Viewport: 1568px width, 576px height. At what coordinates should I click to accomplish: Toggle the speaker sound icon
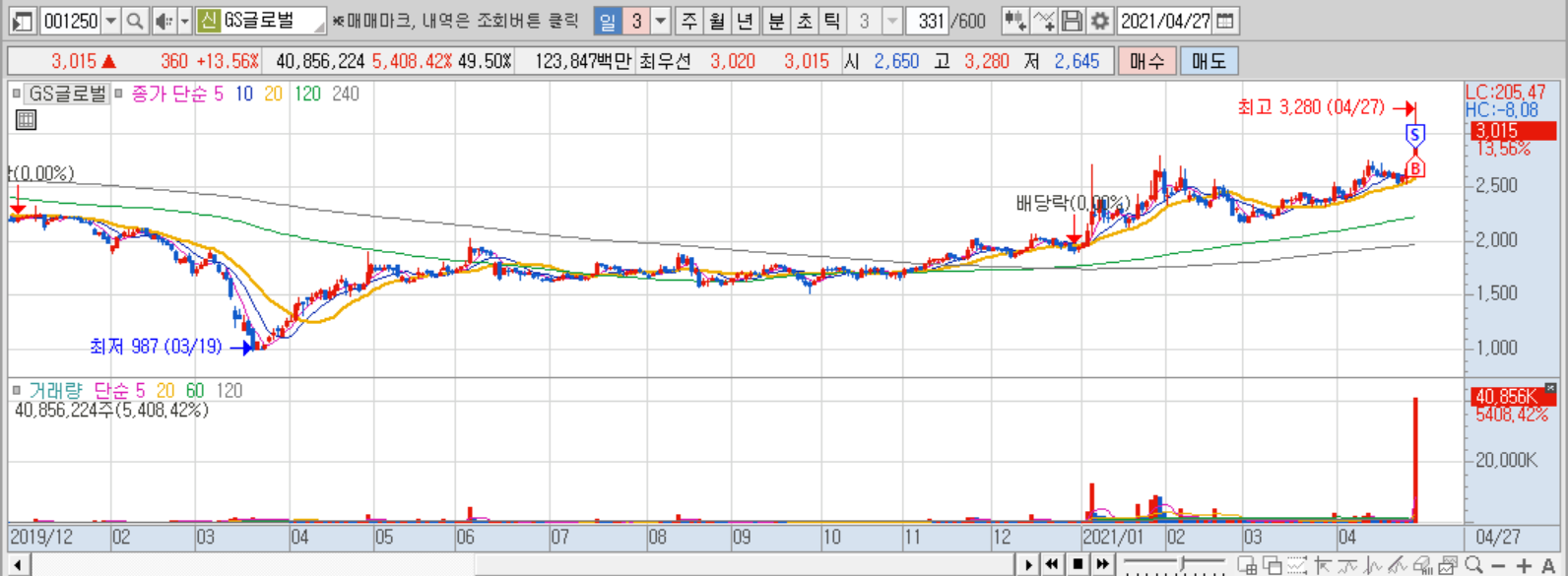pos(163,21)
